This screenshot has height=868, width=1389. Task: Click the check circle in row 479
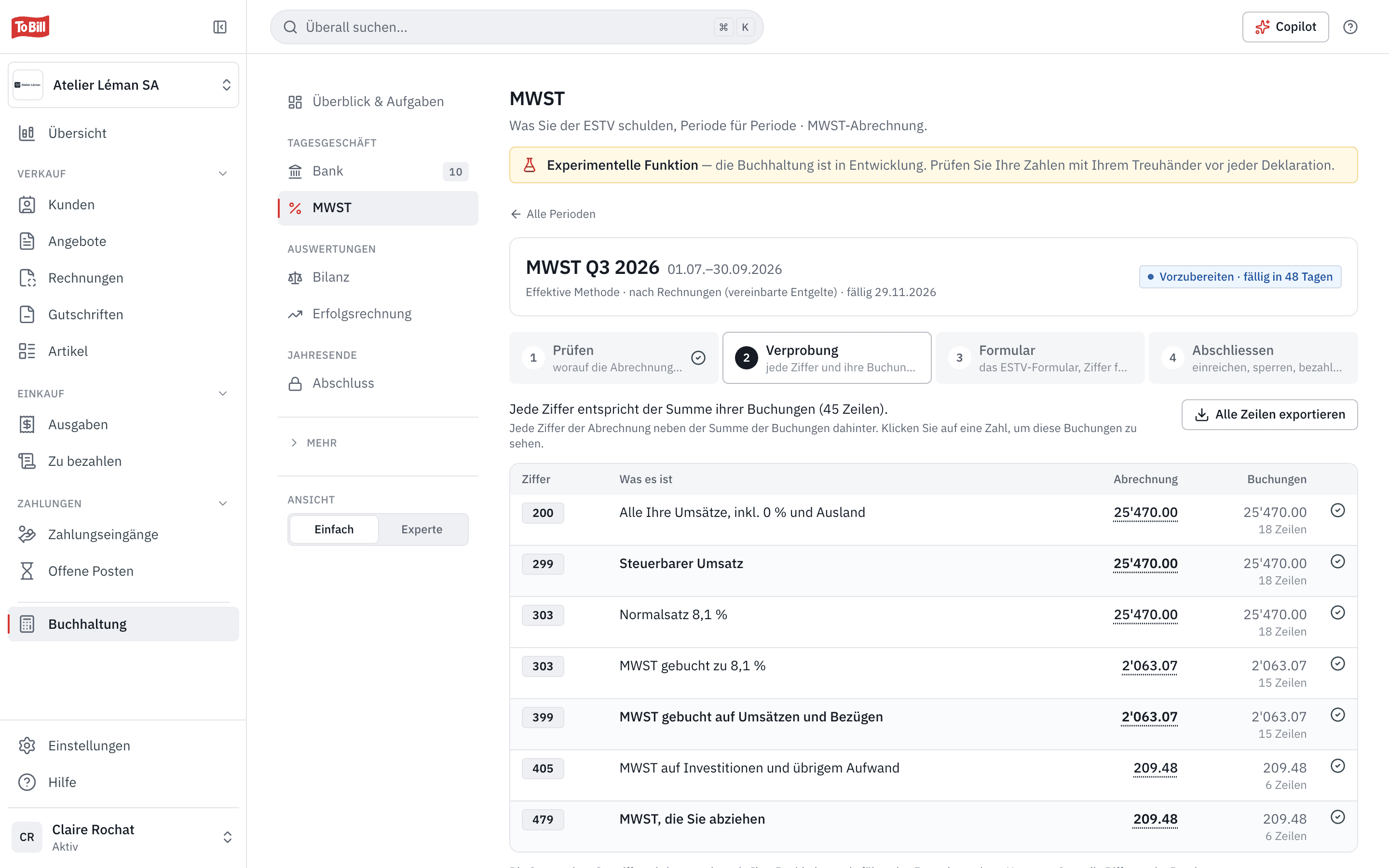[x=1337, y=817]
